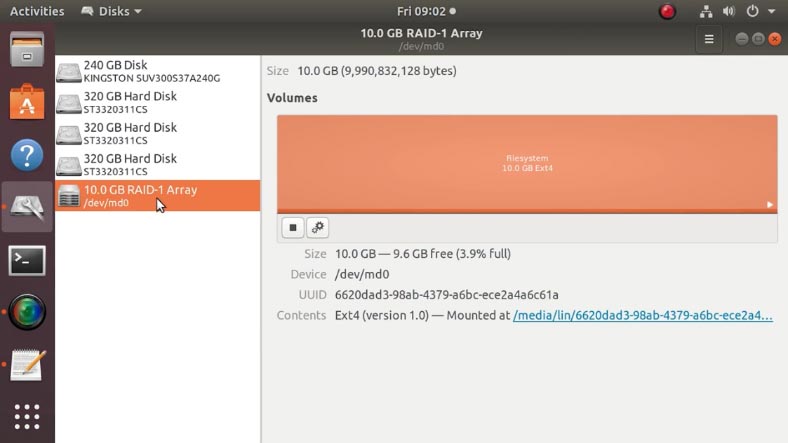The height and width of the screenshot is (443, 788).
Task: Click the Show Applications grid icon
Action: (27, 417)
